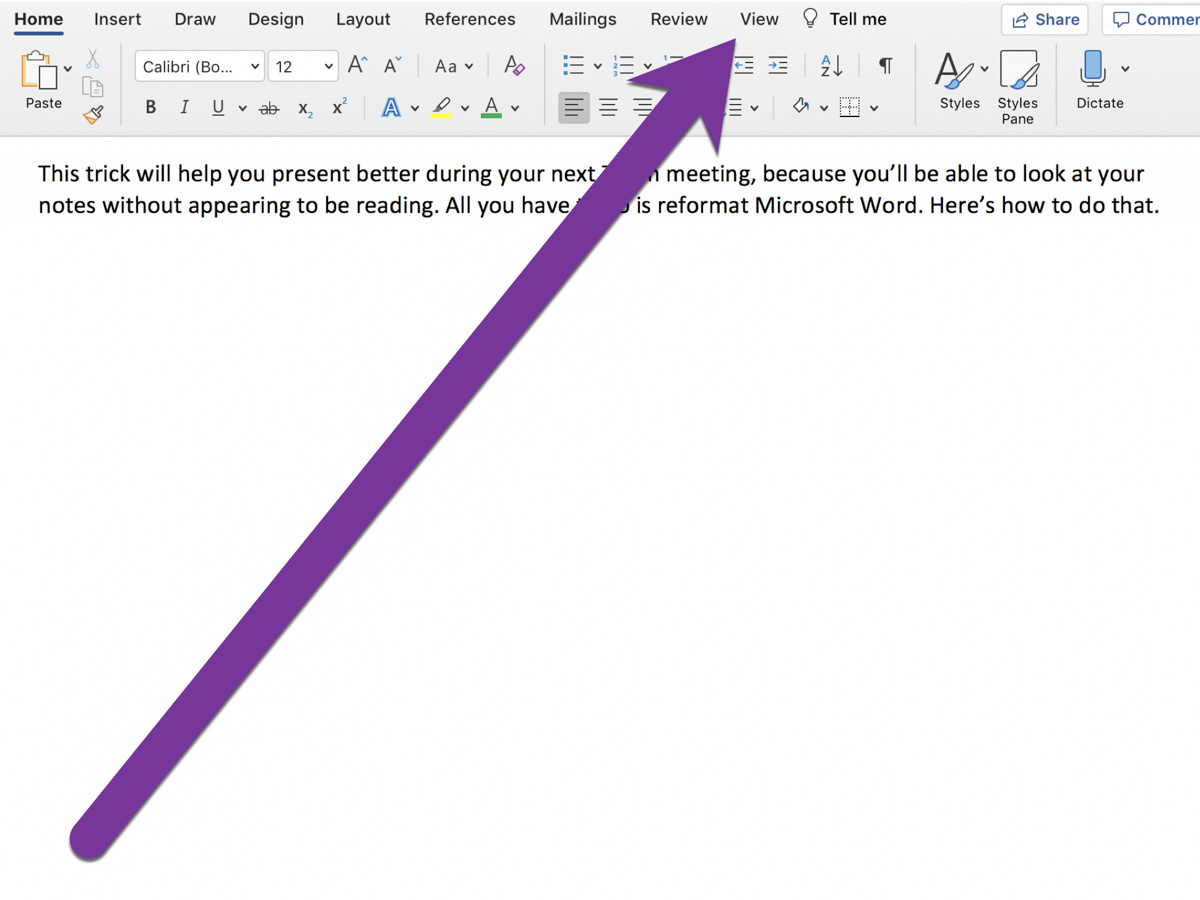Increase indent of the paragraph

click(777, 66)
